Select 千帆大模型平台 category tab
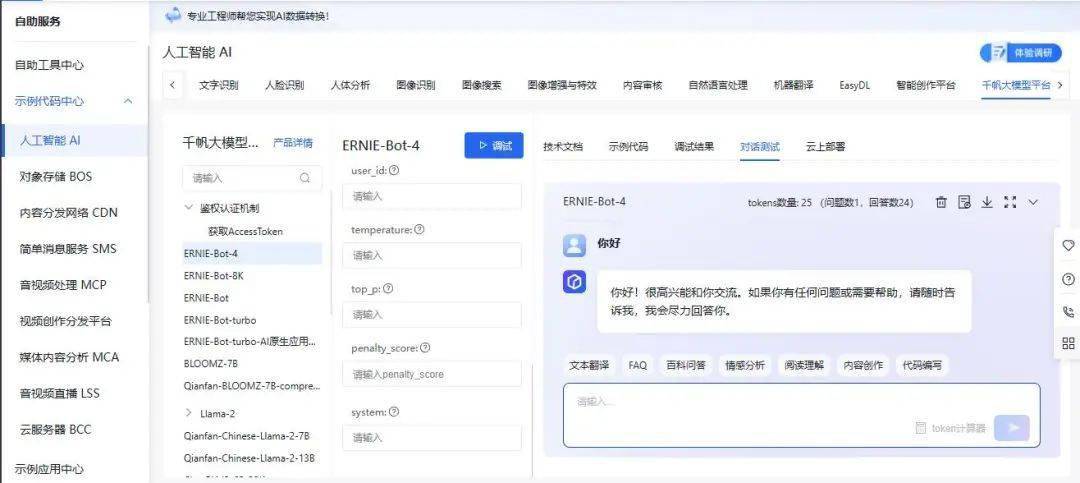 click(x=1016, y=85)
